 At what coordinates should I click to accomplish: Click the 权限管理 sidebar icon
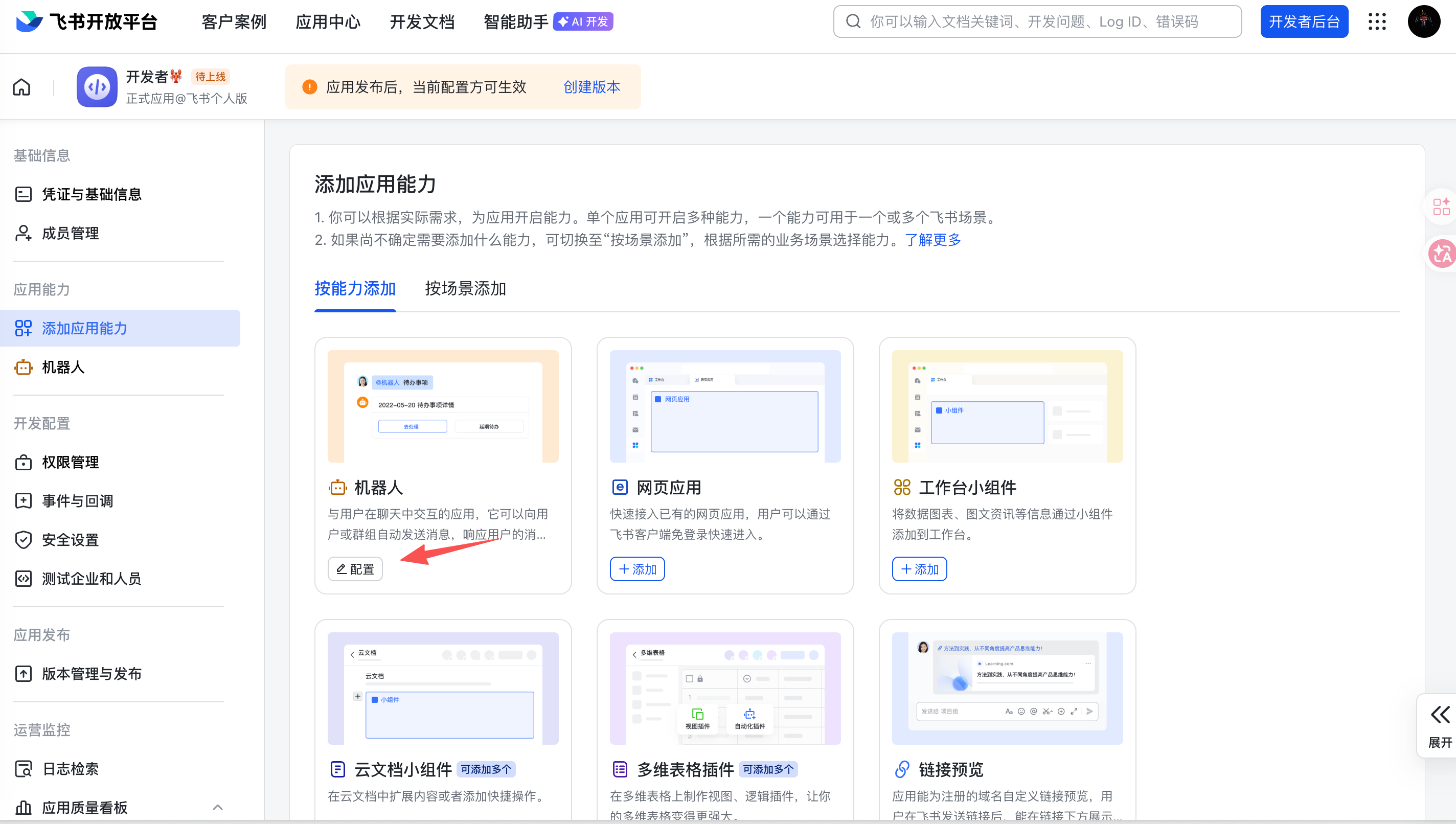[23, 463]
